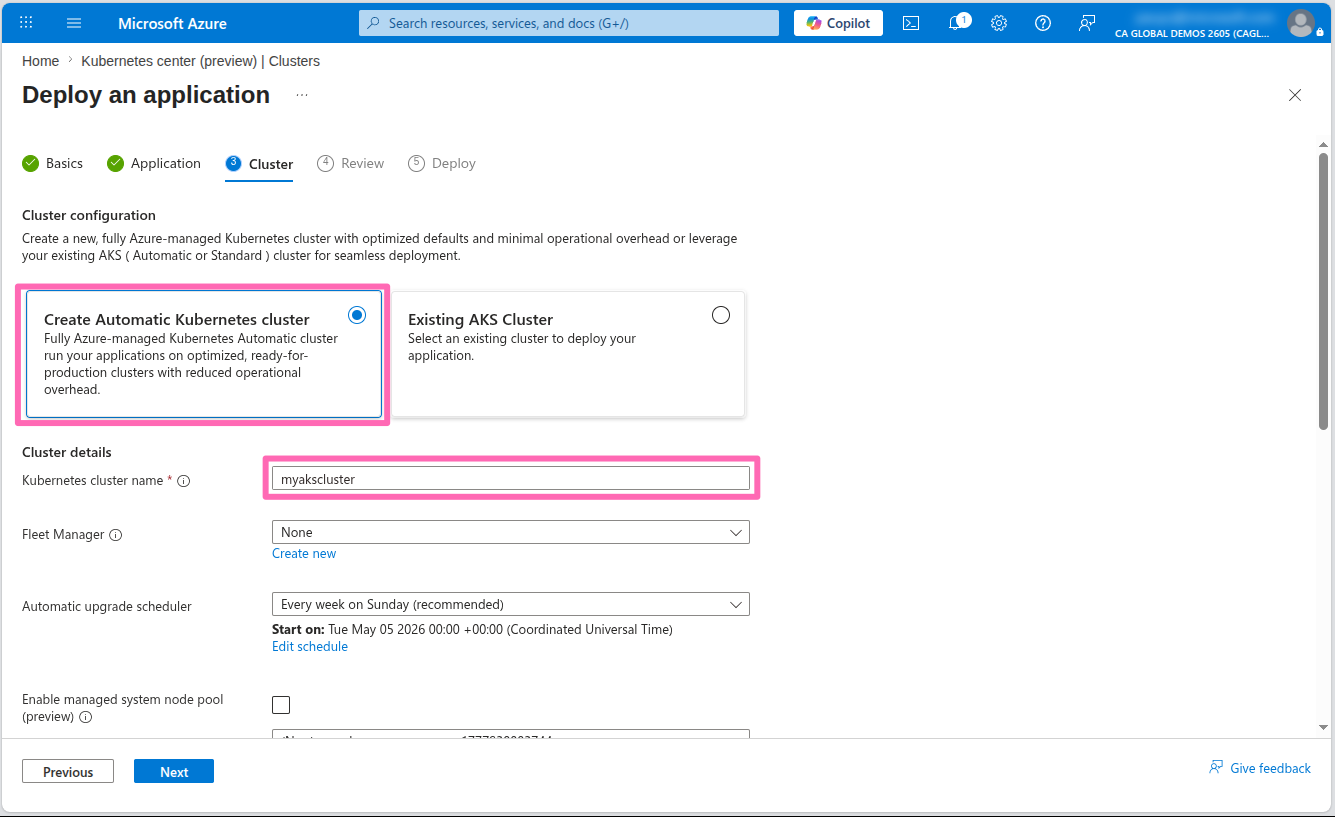The image size is (1335, 817).
Task: Open the account avatar menu
Action: (x=1300, y=22)
